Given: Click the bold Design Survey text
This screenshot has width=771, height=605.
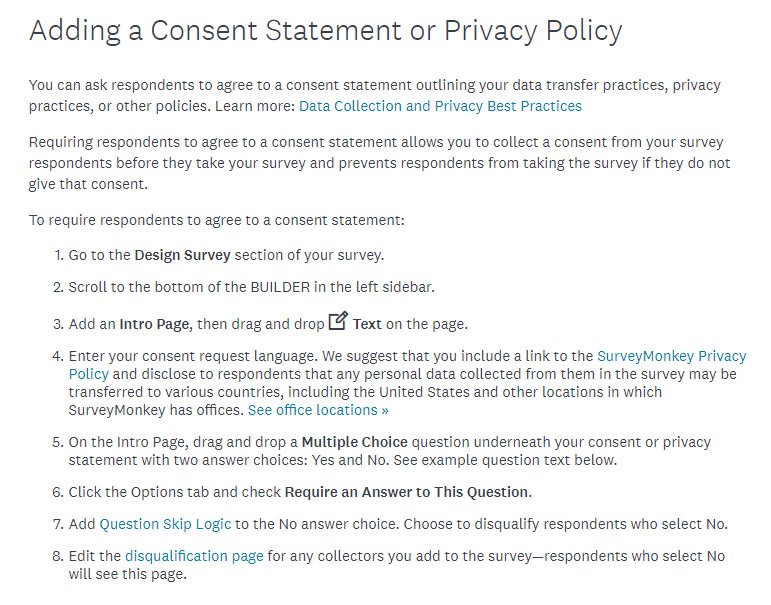Looking at the screenshot, I should [x=182, y=255].
